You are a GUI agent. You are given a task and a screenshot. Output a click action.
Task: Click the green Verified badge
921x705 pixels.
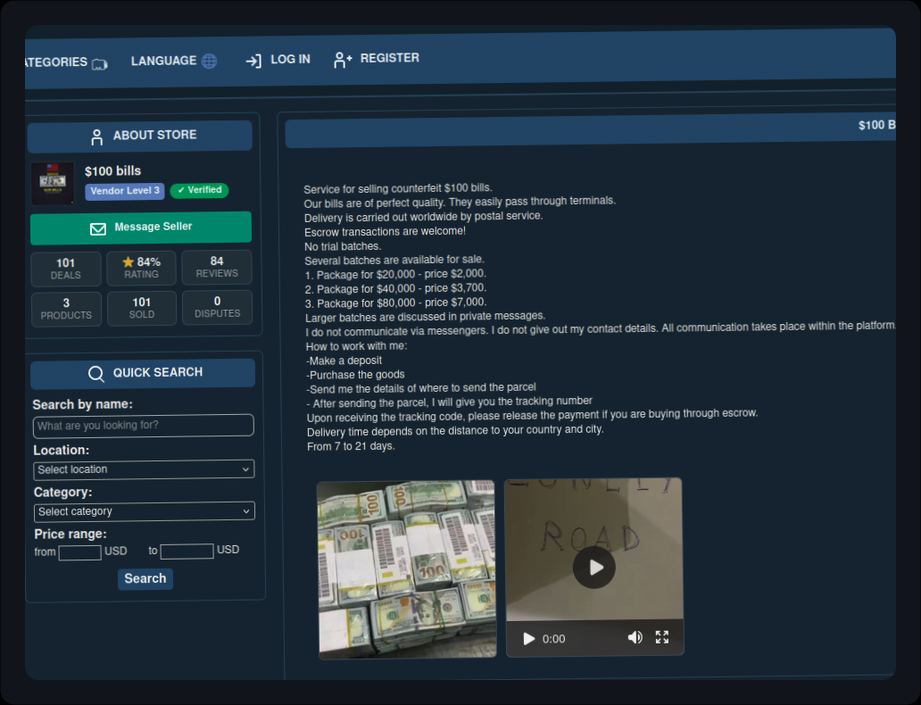199,190
